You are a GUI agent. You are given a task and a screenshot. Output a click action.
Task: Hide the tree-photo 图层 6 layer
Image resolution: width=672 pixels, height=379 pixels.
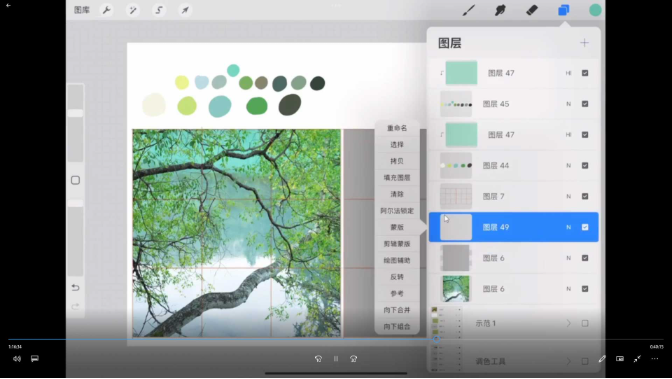(585, 289)
